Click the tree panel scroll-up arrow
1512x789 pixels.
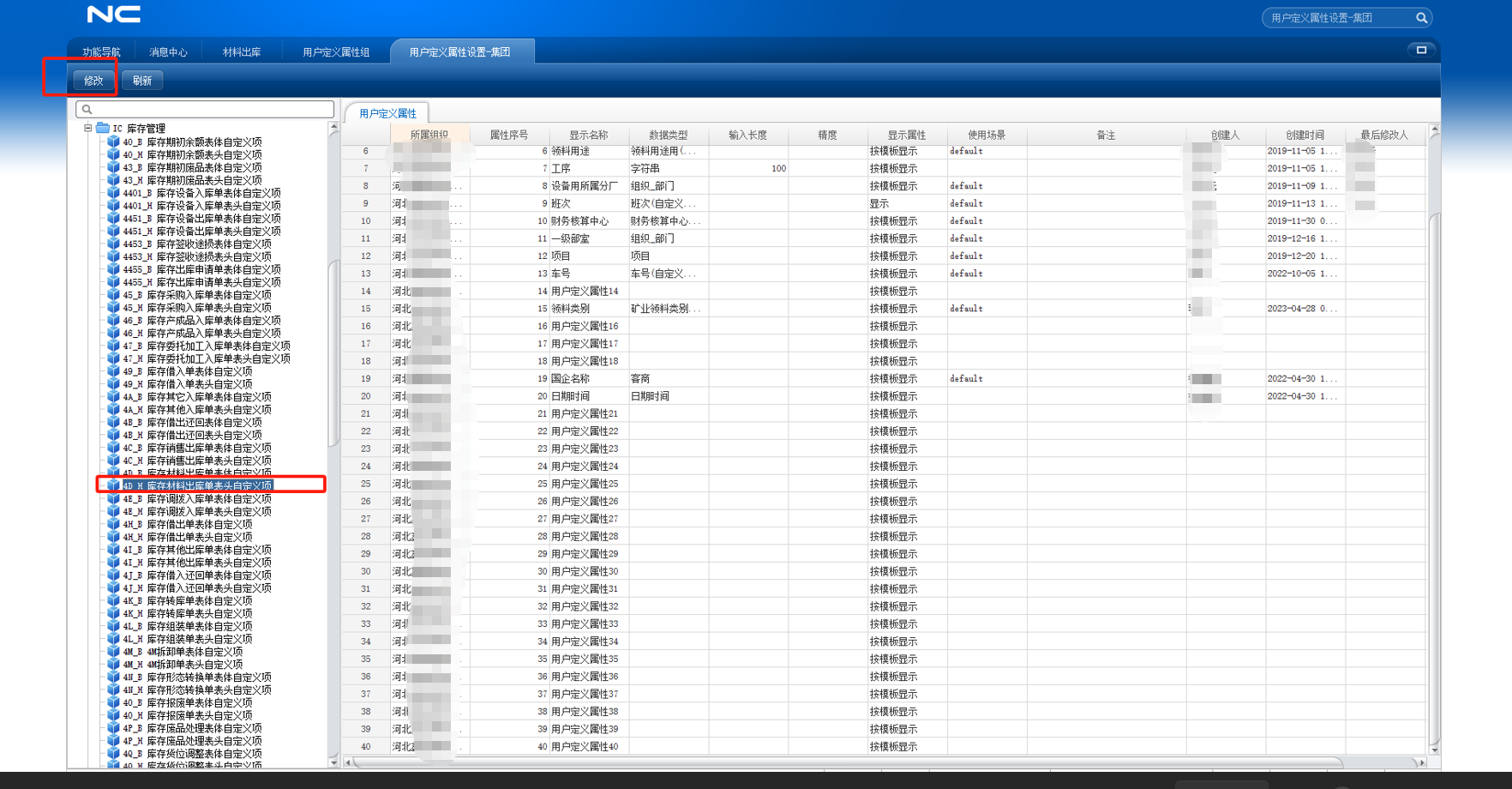click(333, 129)
